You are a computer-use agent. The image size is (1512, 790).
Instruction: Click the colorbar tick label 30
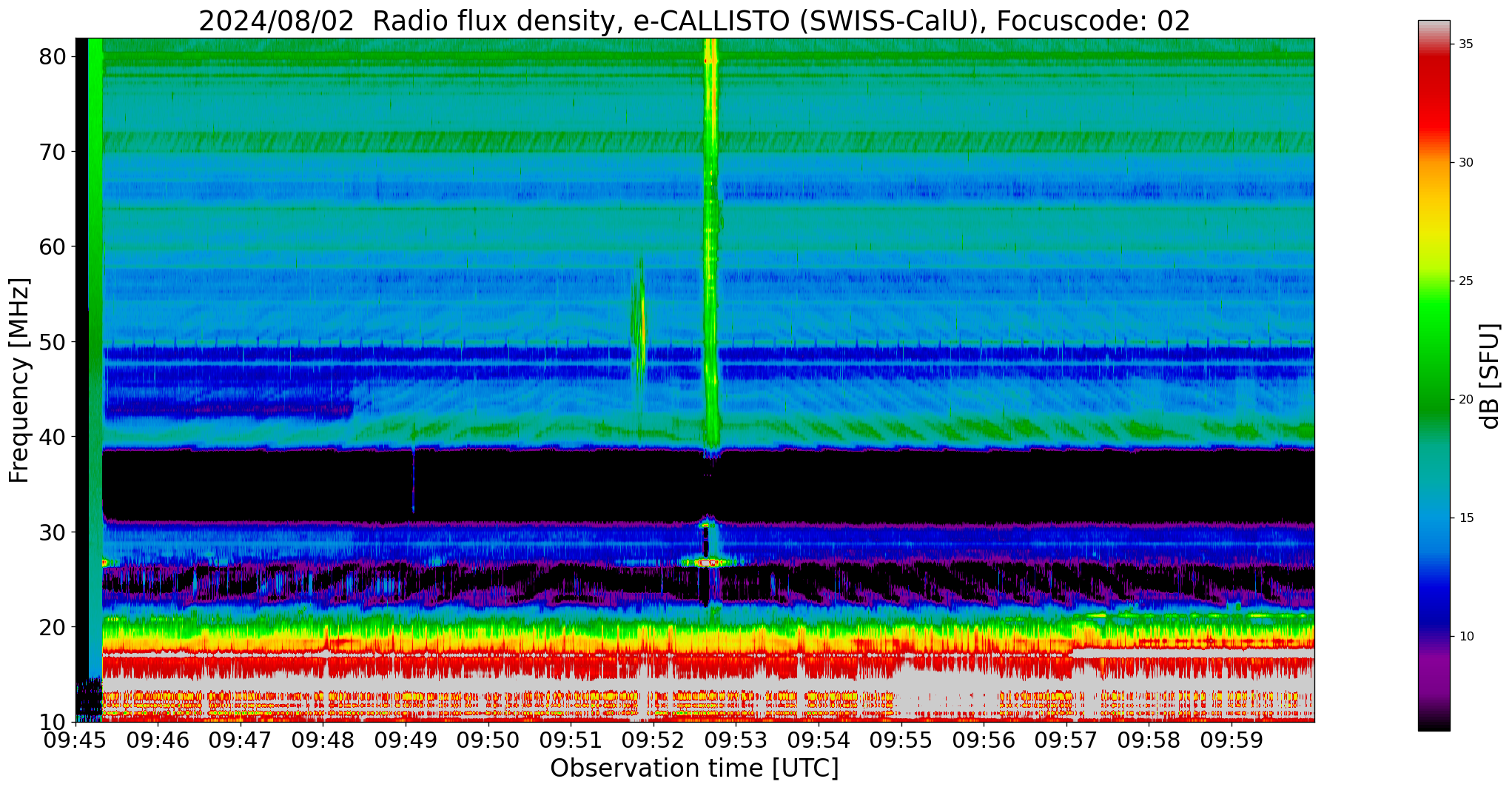[1466, 163]
